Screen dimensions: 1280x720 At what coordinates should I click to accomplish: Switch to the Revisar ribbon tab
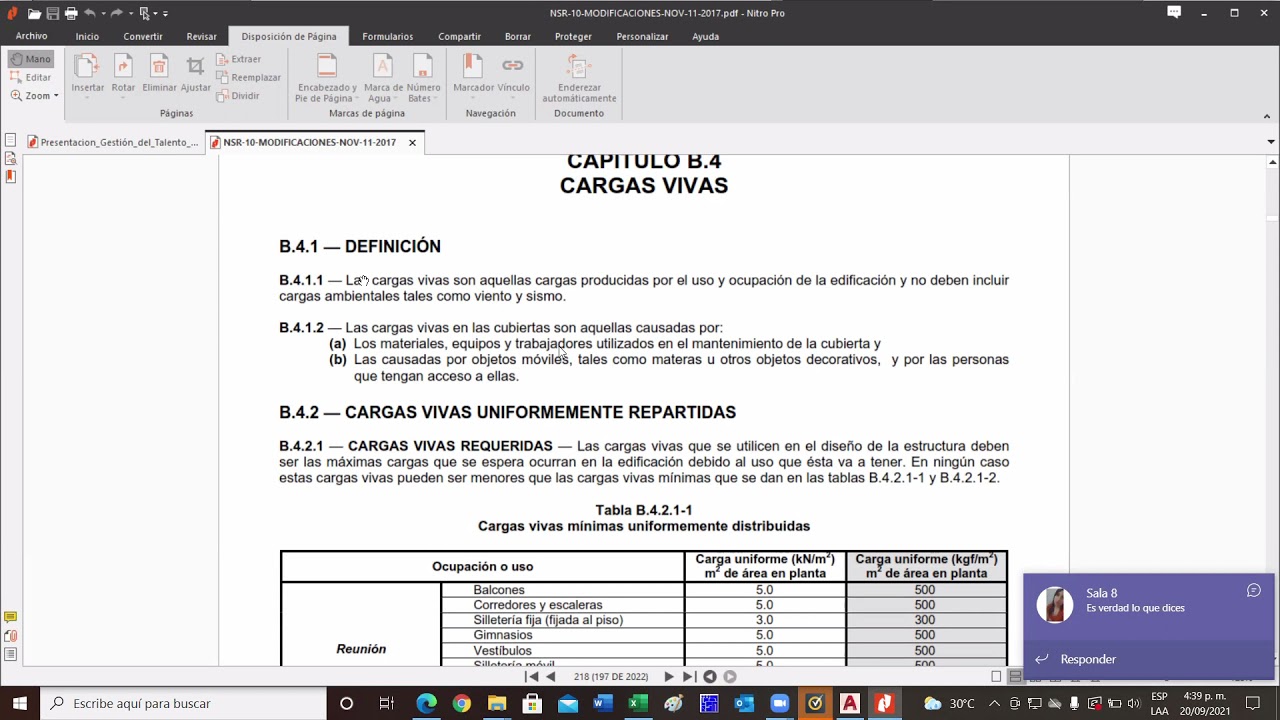click(201, 36)
